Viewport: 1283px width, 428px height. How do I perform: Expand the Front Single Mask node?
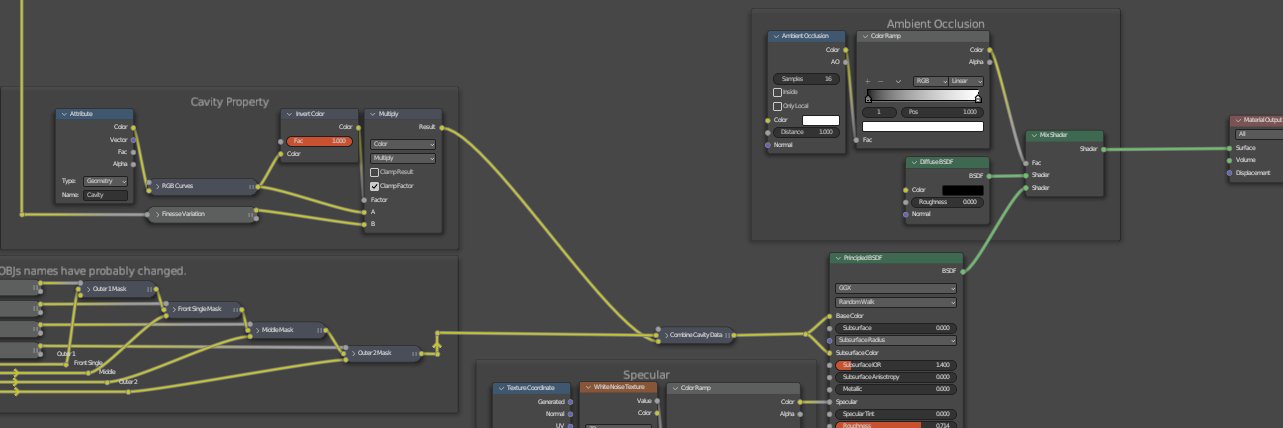coord(172,309)
